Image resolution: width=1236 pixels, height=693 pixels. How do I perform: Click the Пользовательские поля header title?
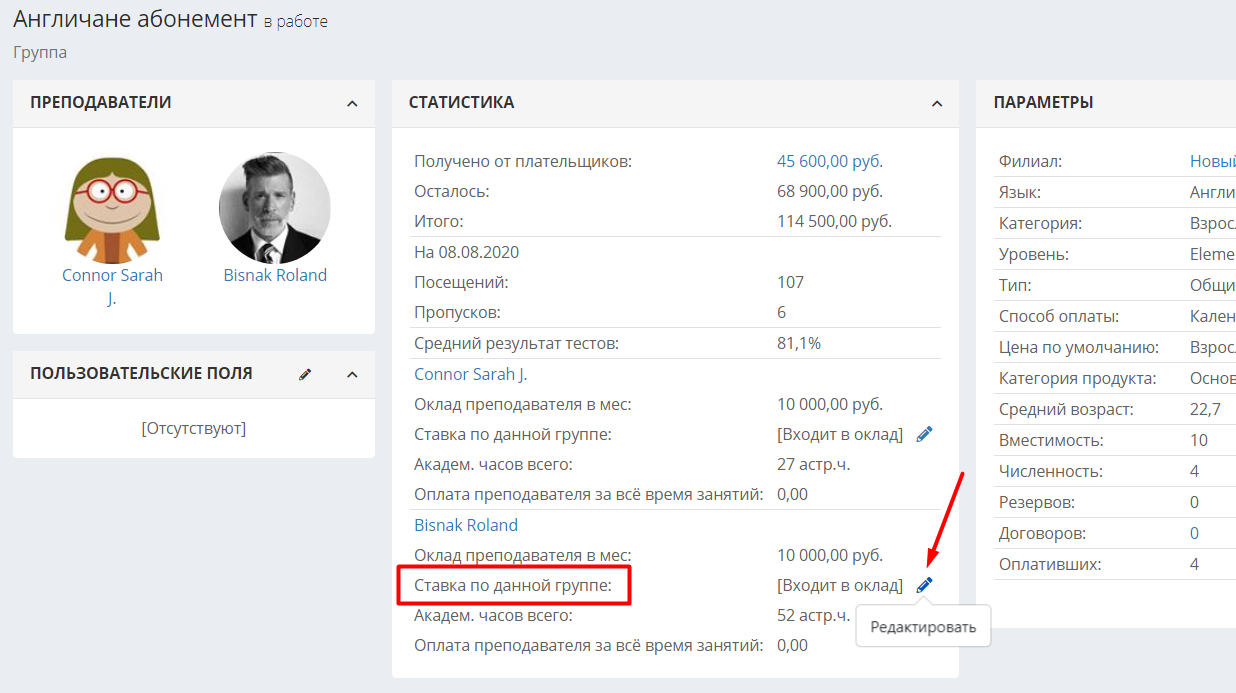tap(141, 373)
